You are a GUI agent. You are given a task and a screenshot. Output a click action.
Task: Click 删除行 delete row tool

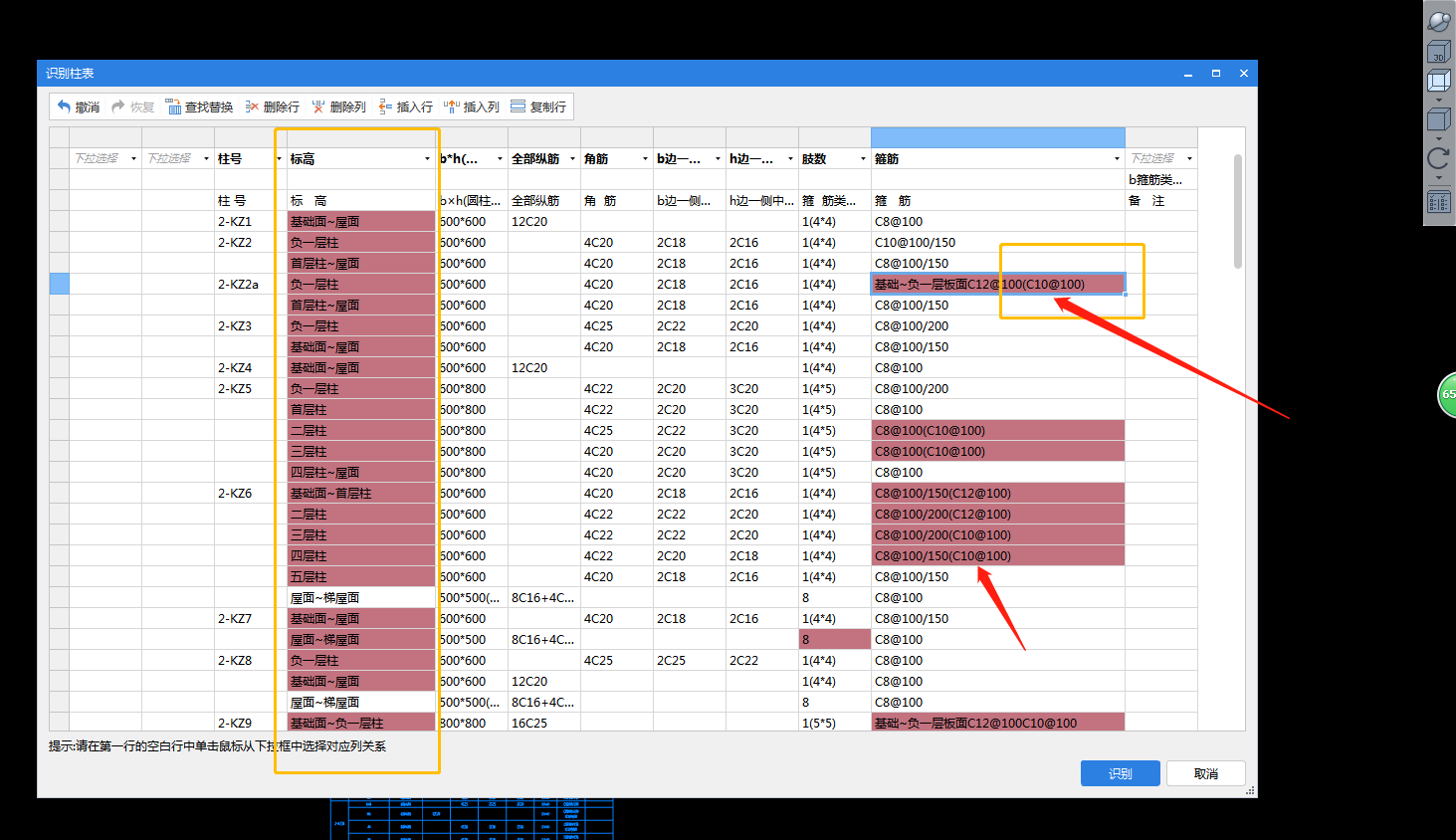click(272, 106)
